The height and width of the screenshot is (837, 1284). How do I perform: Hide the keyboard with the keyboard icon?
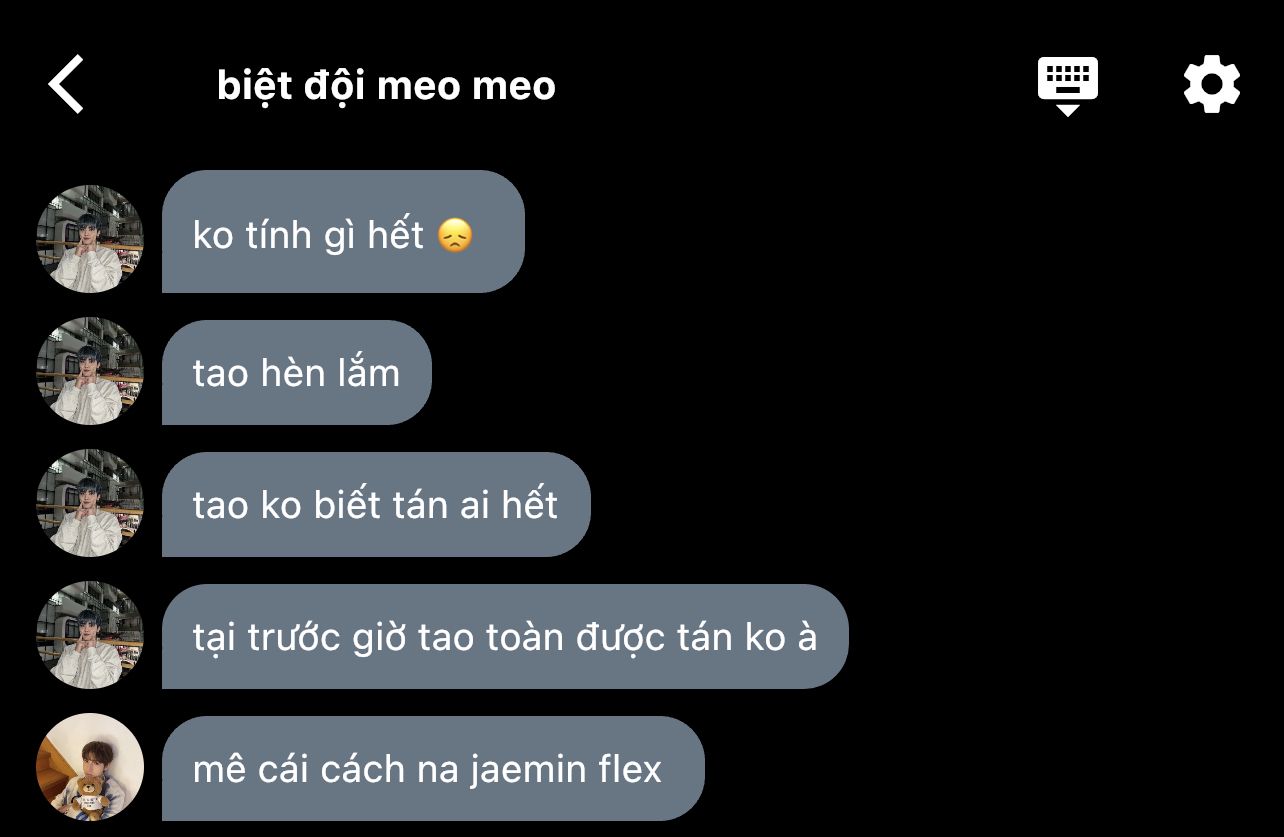(x=1067, y=86)
